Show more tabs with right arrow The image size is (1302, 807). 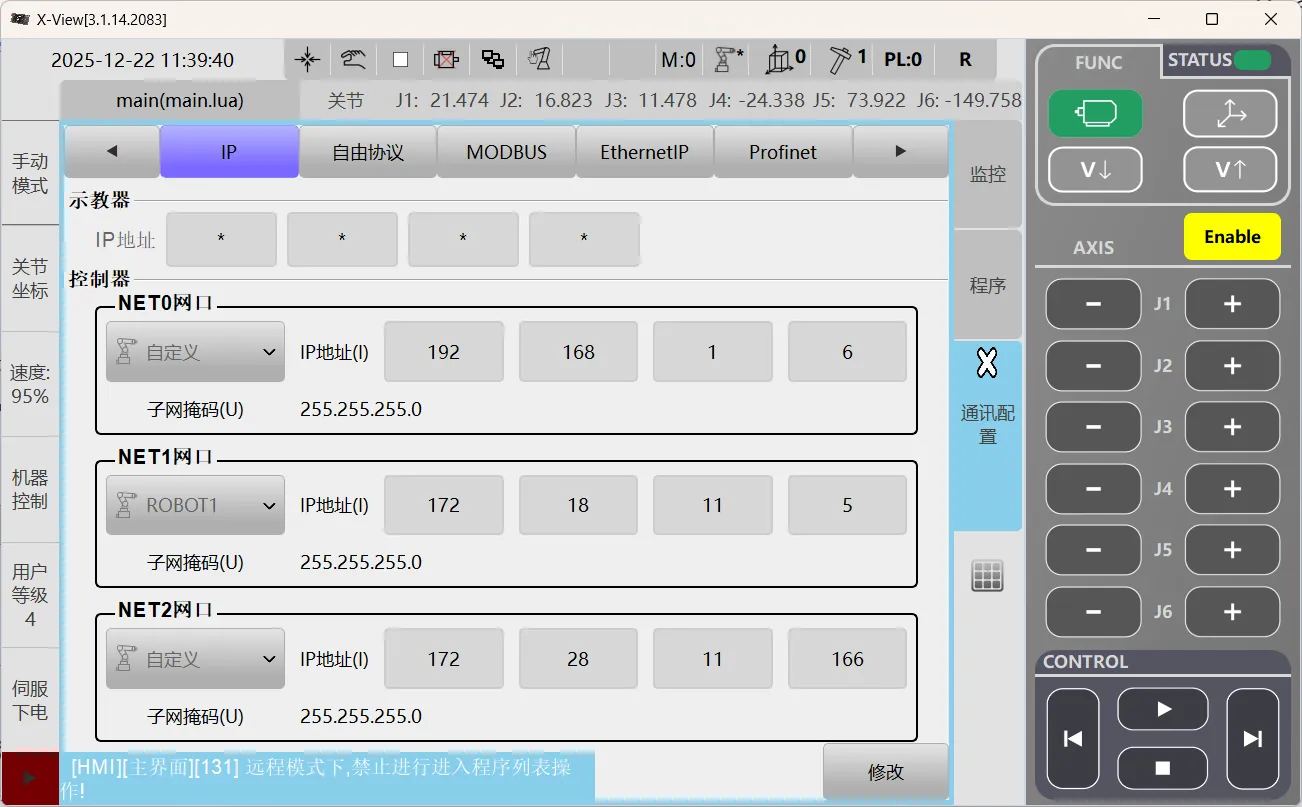900,152
